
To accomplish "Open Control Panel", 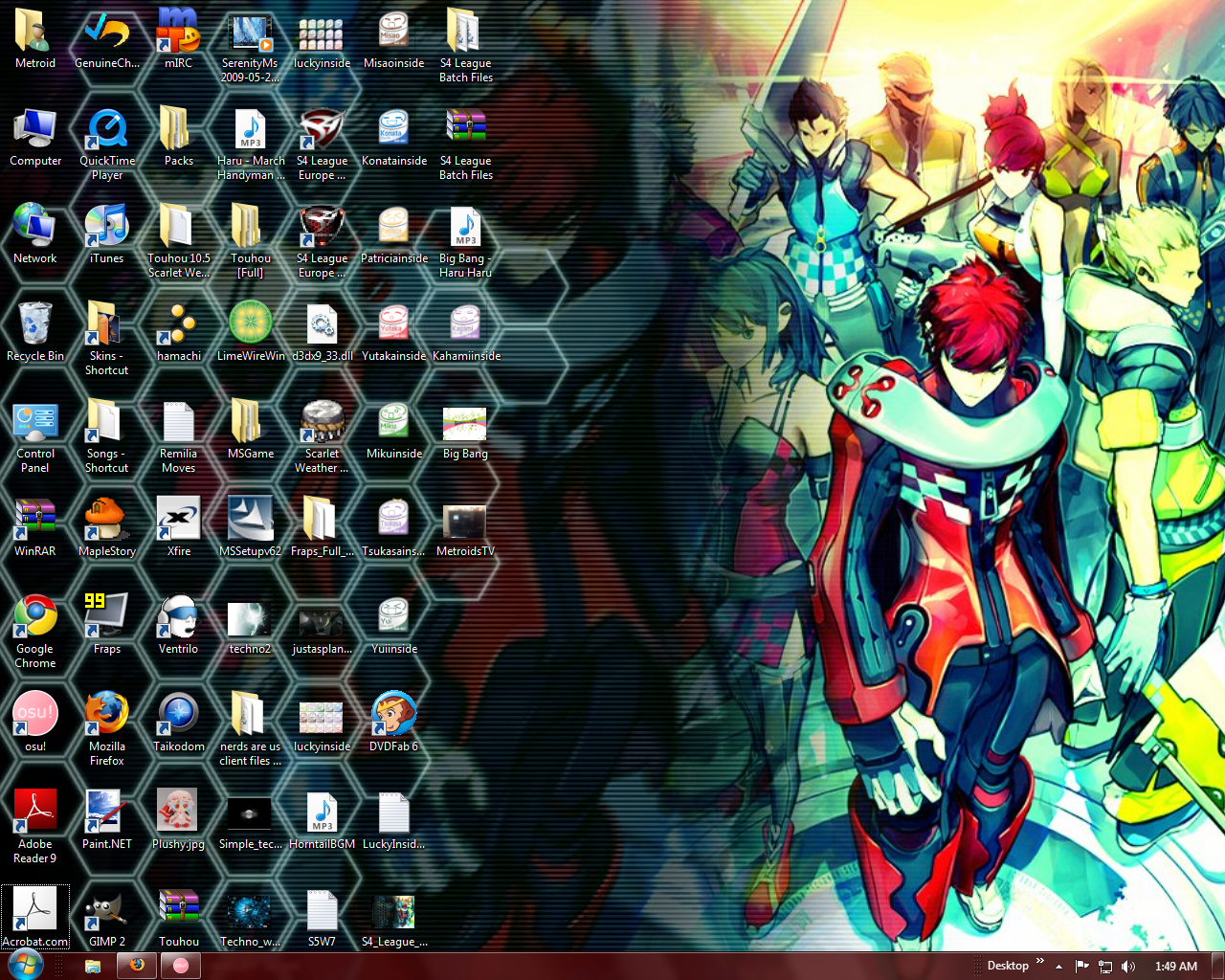I will tap(35, 436).
